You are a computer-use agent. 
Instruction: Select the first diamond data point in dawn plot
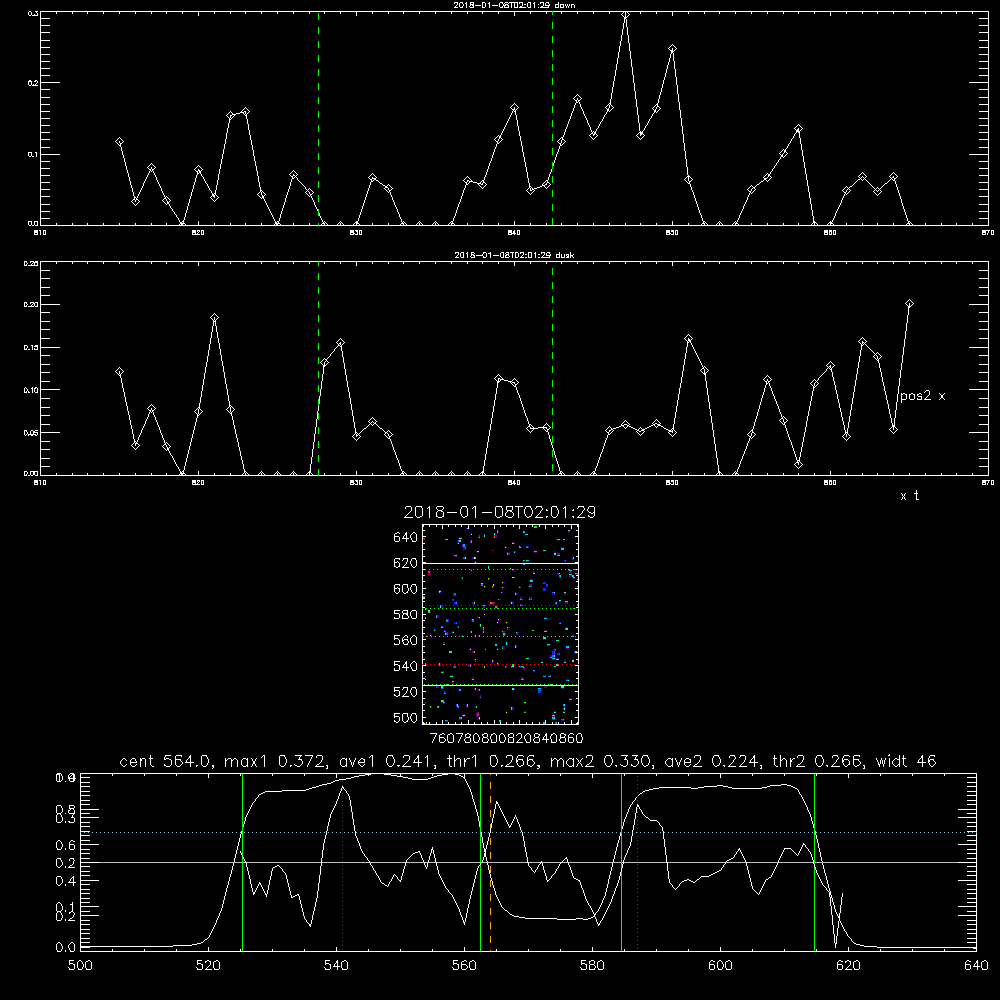point(119,142)
